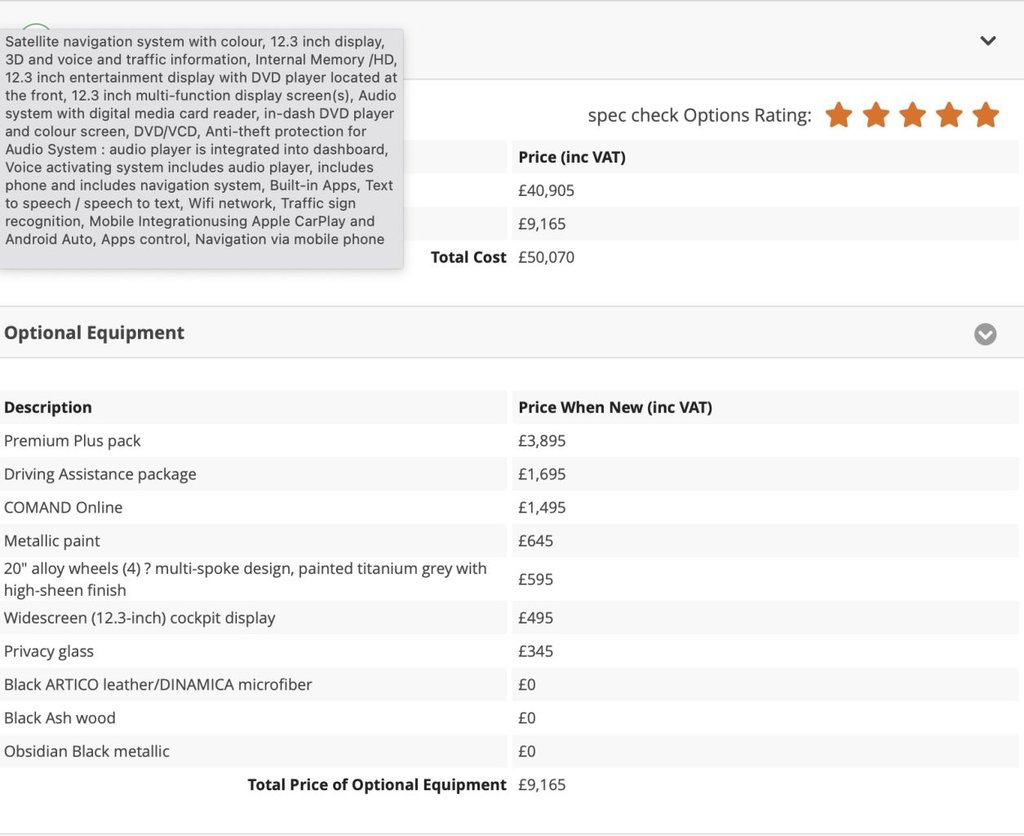Expand the top section chevron arrow
The image size is (1024, 836).
tap(988, 41)
